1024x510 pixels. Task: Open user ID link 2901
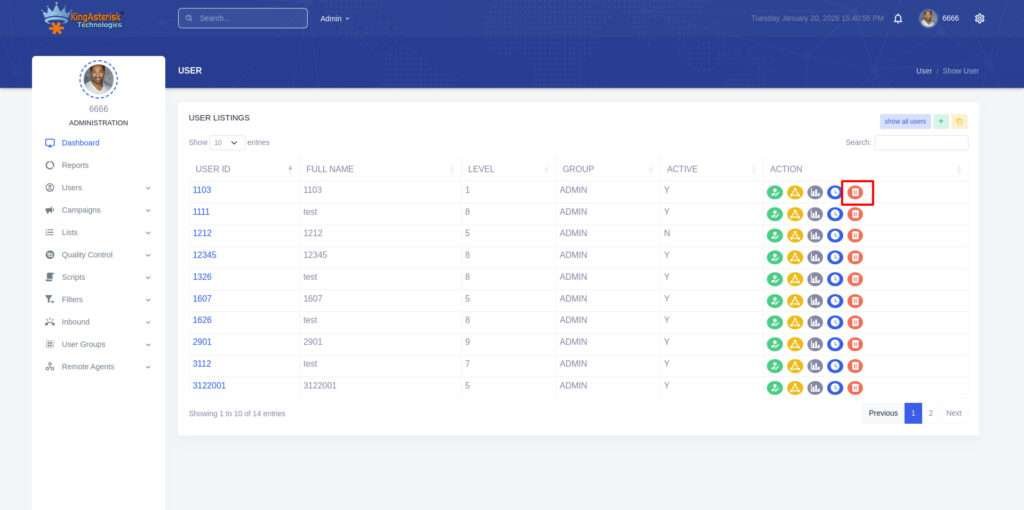tap(202, 342)
